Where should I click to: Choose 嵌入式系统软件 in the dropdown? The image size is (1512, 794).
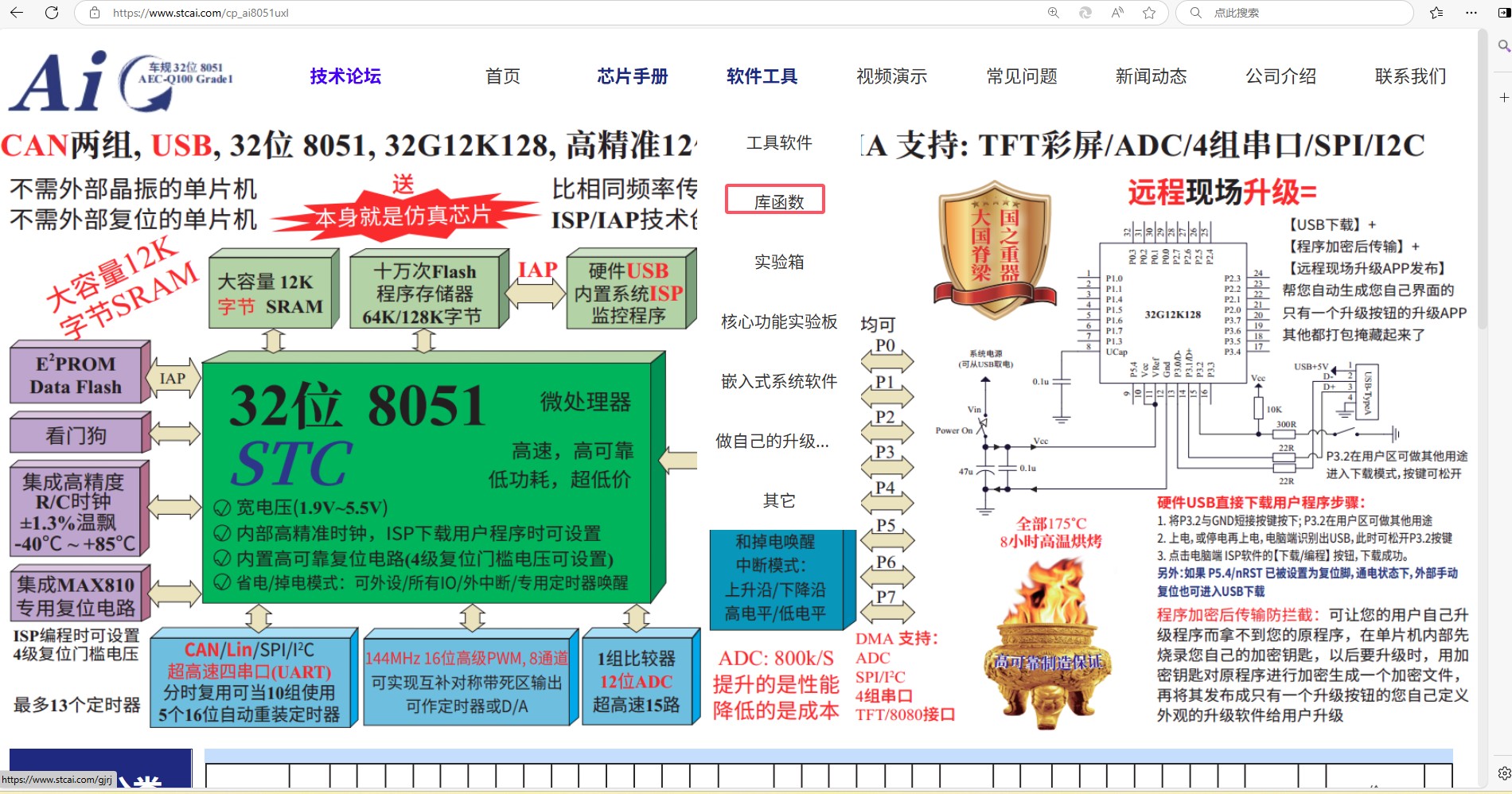coord(779,382)
